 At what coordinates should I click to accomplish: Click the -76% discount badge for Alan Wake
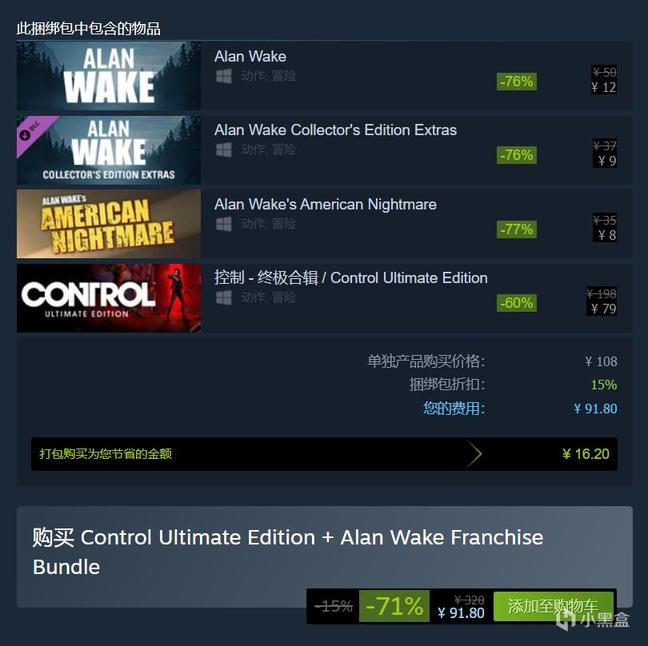[517, 81]
